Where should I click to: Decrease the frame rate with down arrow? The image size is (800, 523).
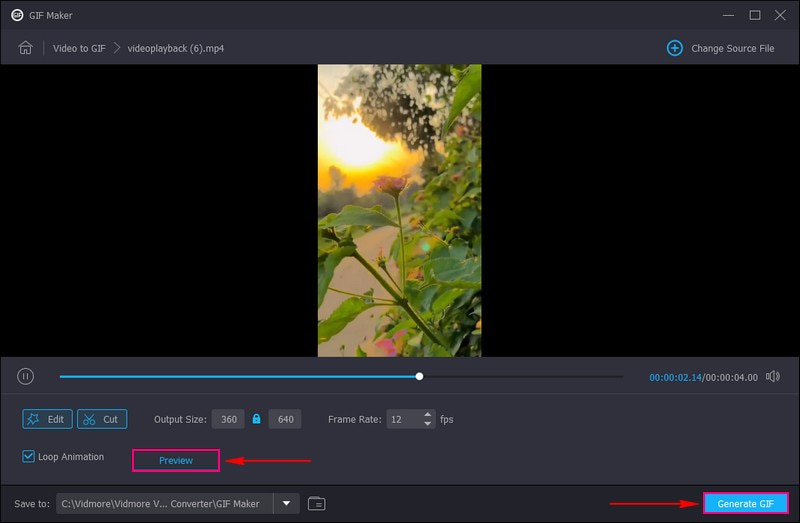[428, 424]
